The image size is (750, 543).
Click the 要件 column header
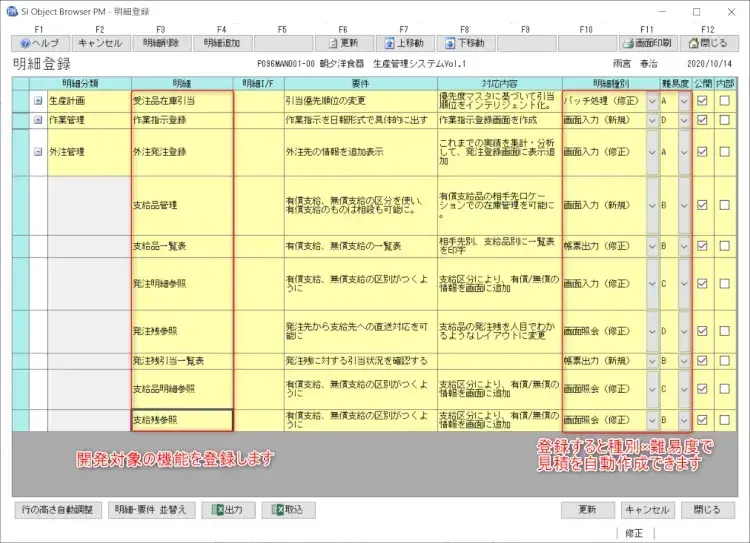[361, 83]
